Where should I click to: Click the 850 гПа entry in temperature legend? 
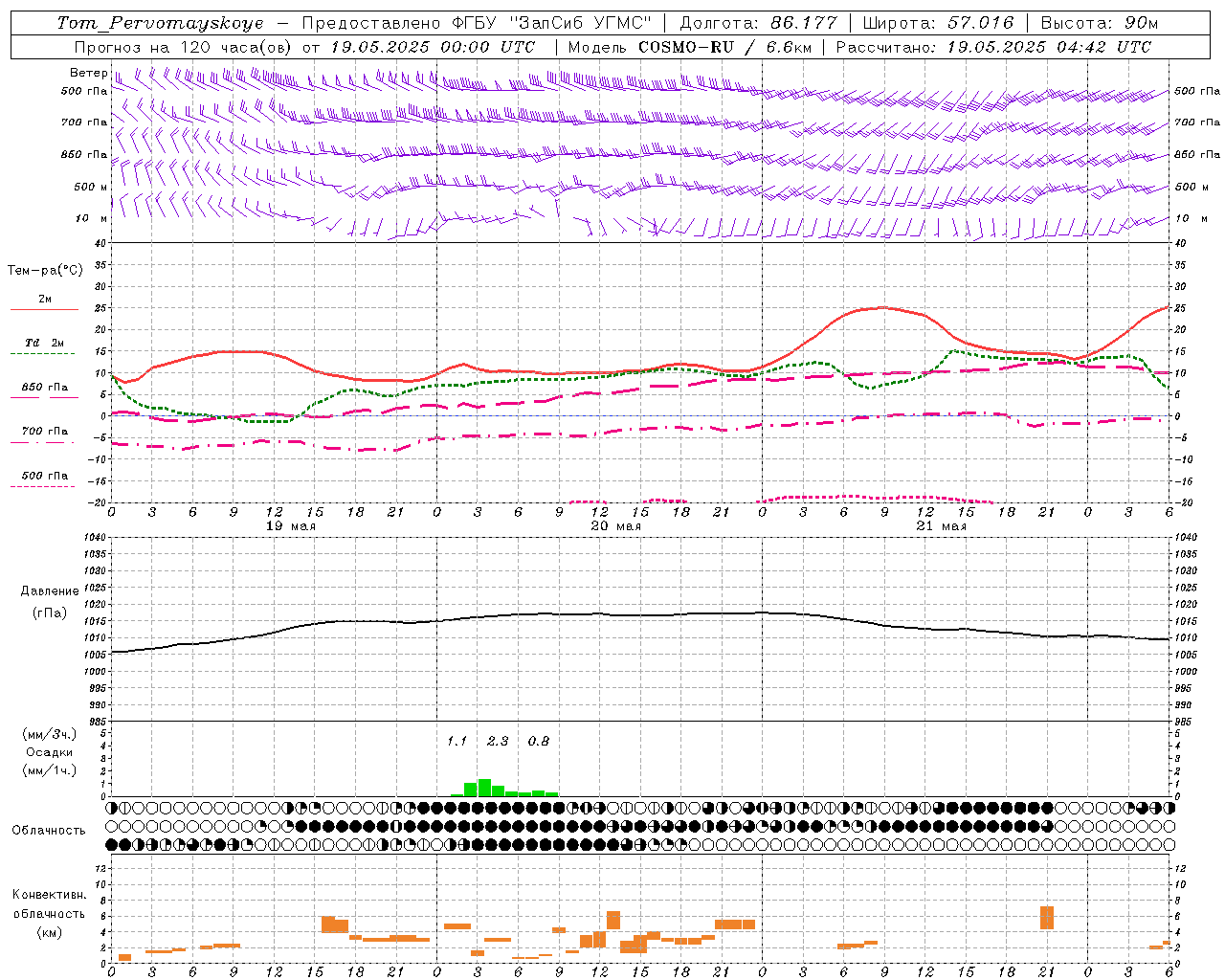[45, 388]
